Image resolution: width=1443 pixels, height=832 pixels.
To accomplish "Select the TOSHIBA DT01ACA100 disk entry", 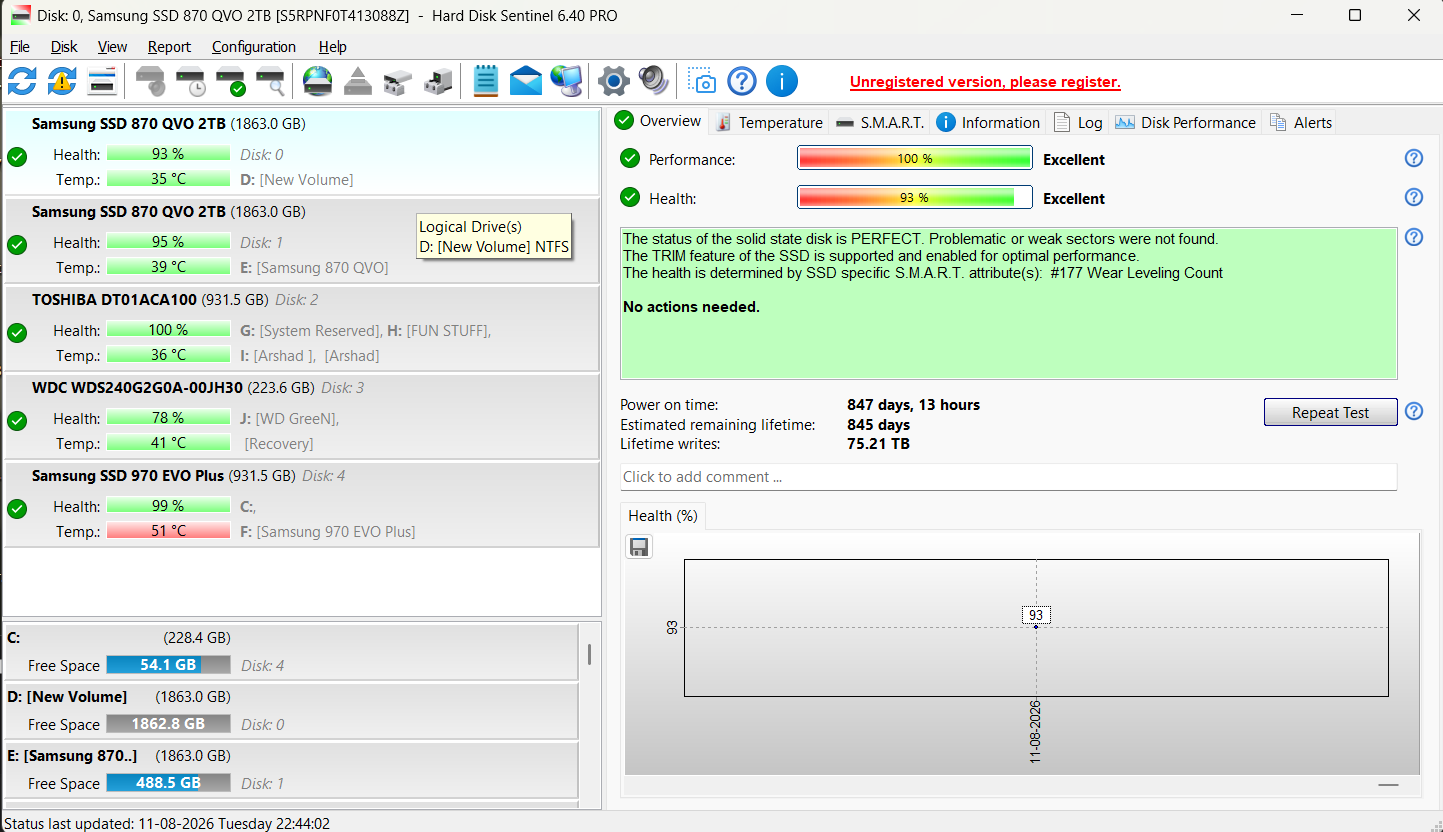I will pyautogui.click(x=302, y=328).
